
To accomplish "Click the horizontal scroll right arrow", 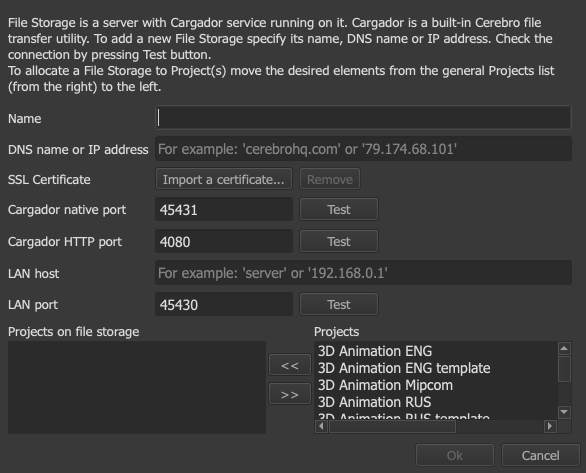I will pyautogui.click(x=550, y=426).
